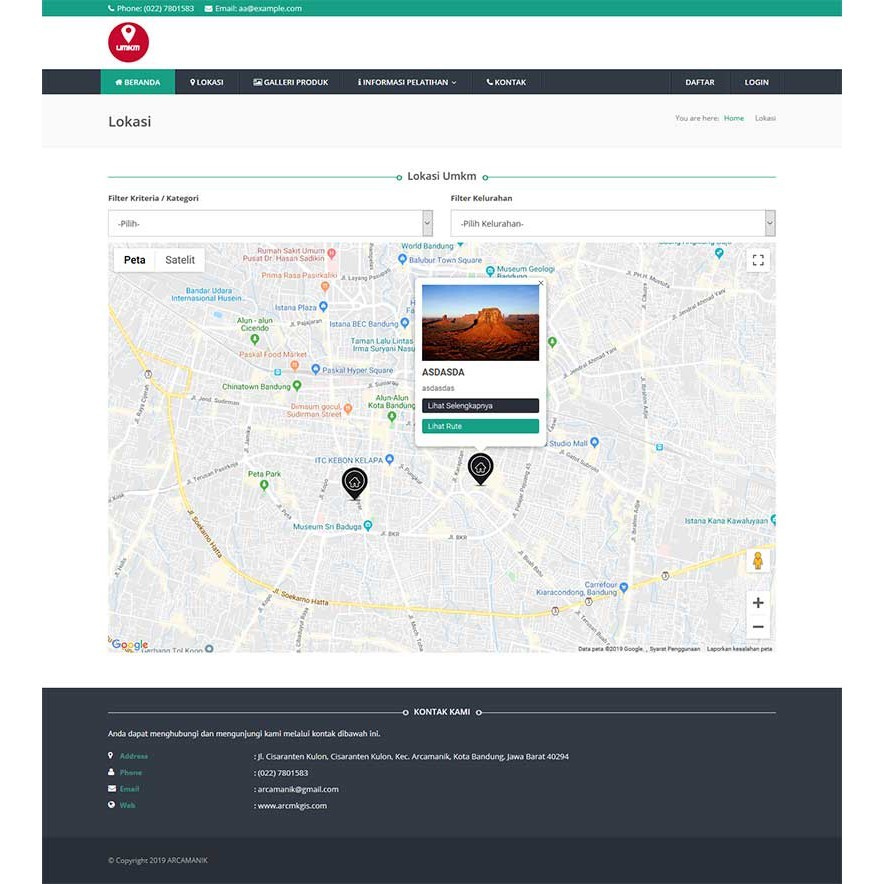Click the UMKM logo at top left
The width and height of the screenshot is (884, 884).
(128, 41)
